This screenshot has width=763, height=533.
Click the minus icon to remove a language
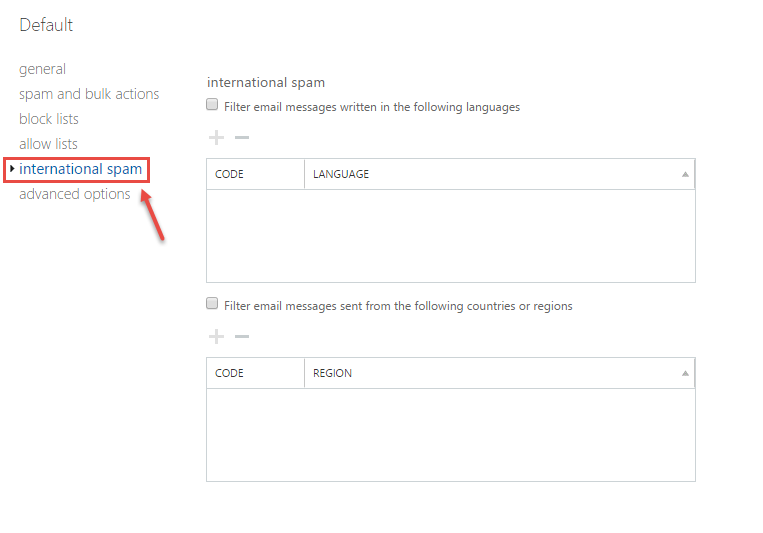click(x=242, y=138)
